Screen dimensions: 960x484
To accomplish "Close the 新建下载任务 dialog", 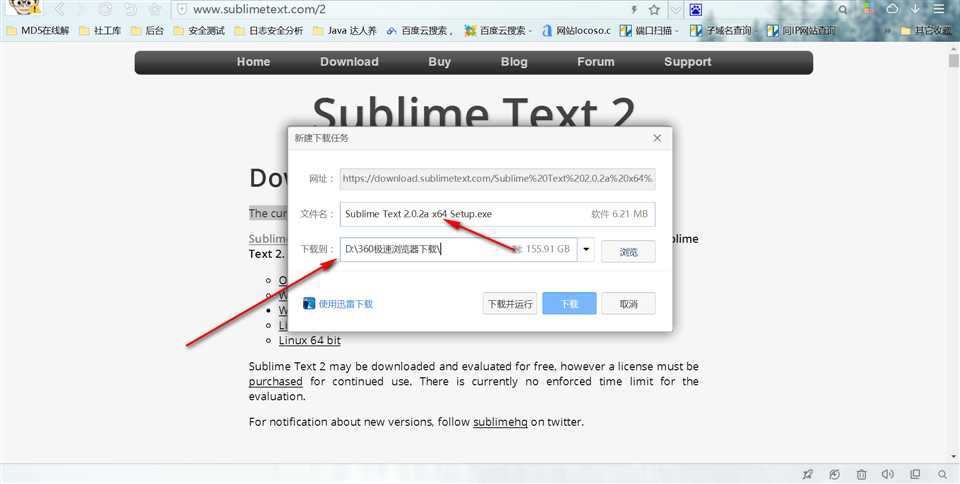I will (x=657, y=138).
